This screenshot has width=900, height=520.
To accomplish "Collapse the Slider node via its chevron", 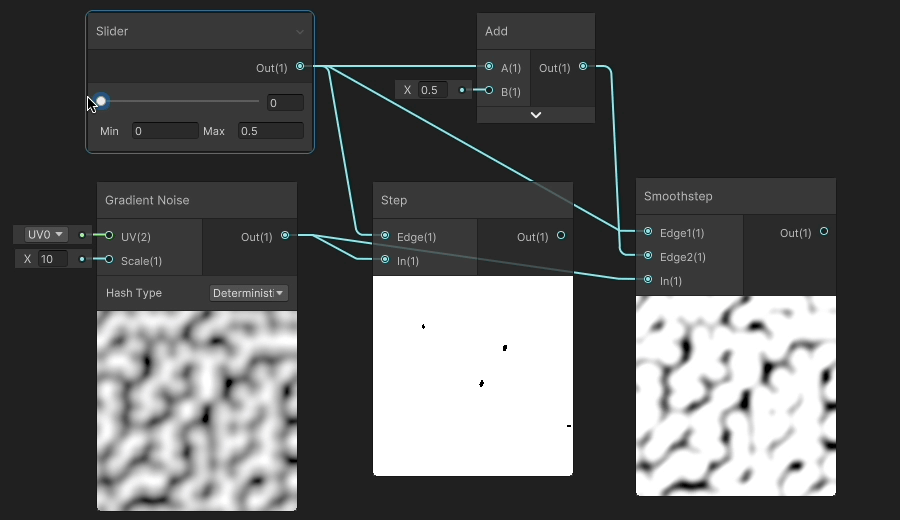I will [300, 32].
